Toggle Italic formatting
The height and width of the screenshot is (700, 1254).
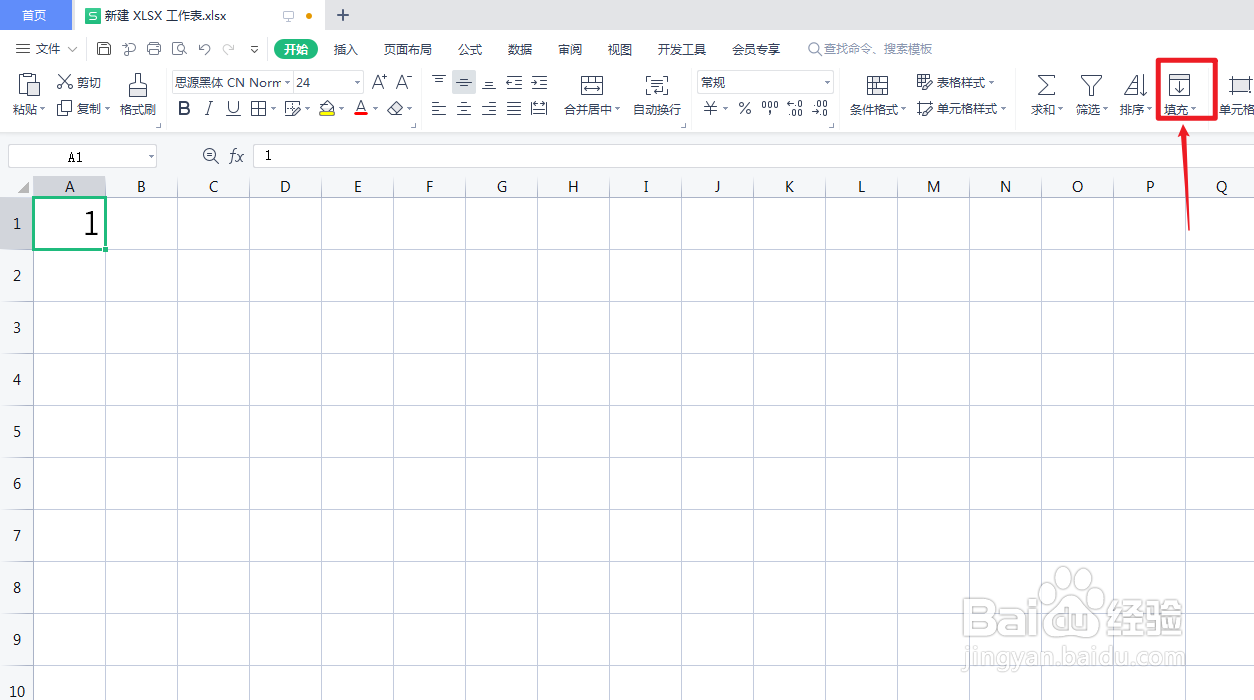[209, 109]
